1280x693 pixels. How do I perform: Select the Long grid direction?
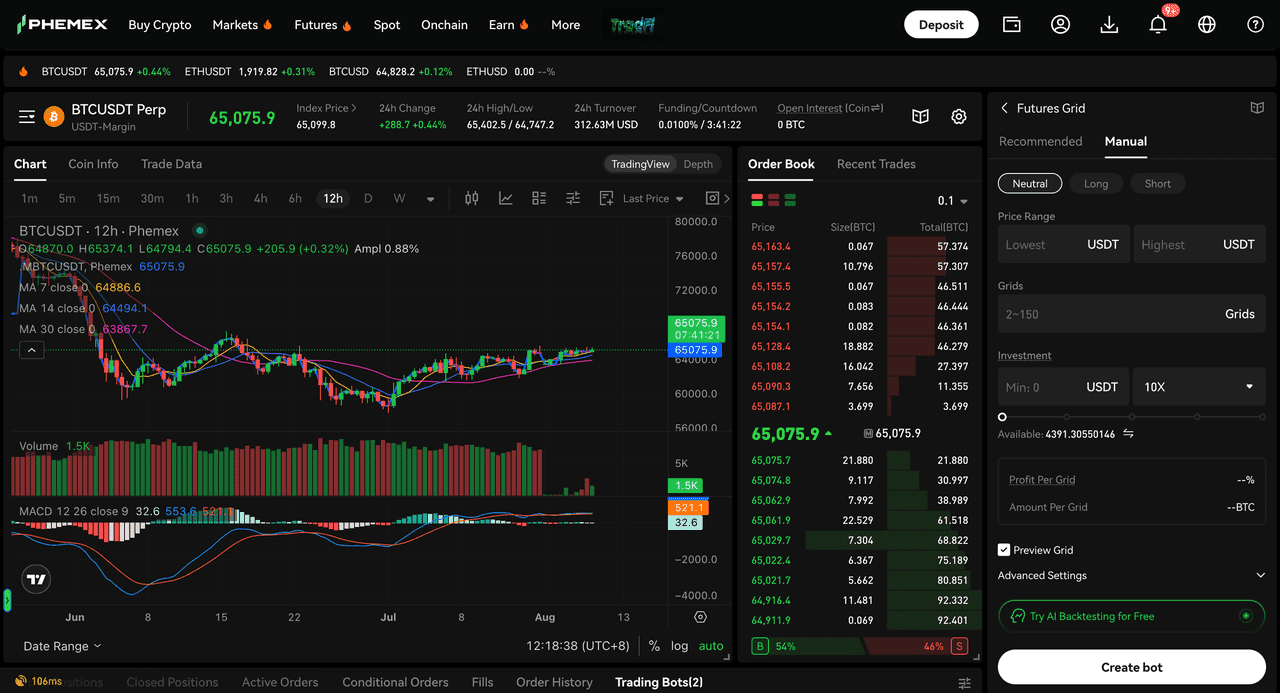pyautogui.click(x=1096, y=184)
